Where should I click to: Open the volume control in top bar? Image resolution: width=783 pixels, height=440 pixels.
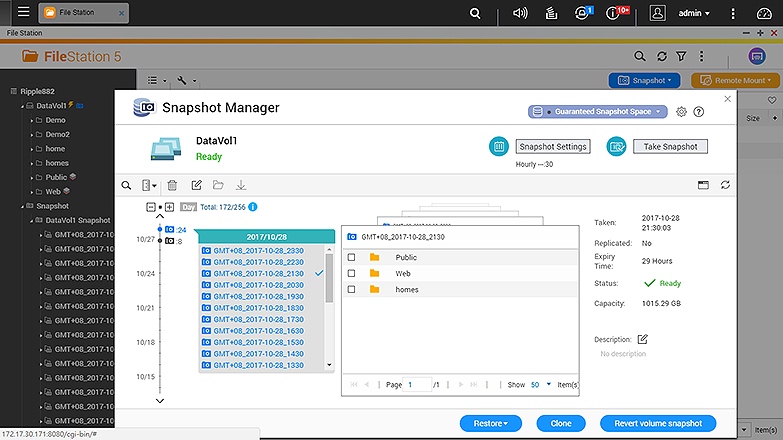click(x=520, y=14)
